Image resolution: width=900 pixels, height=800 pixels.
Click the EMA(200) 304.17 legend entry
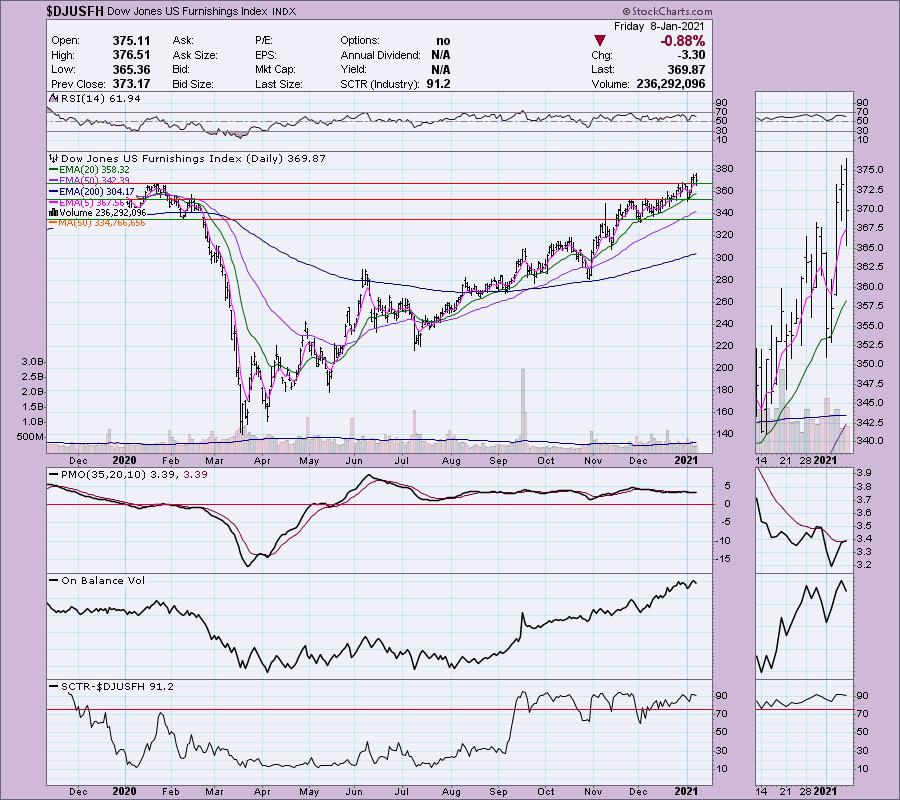(92, 192)
